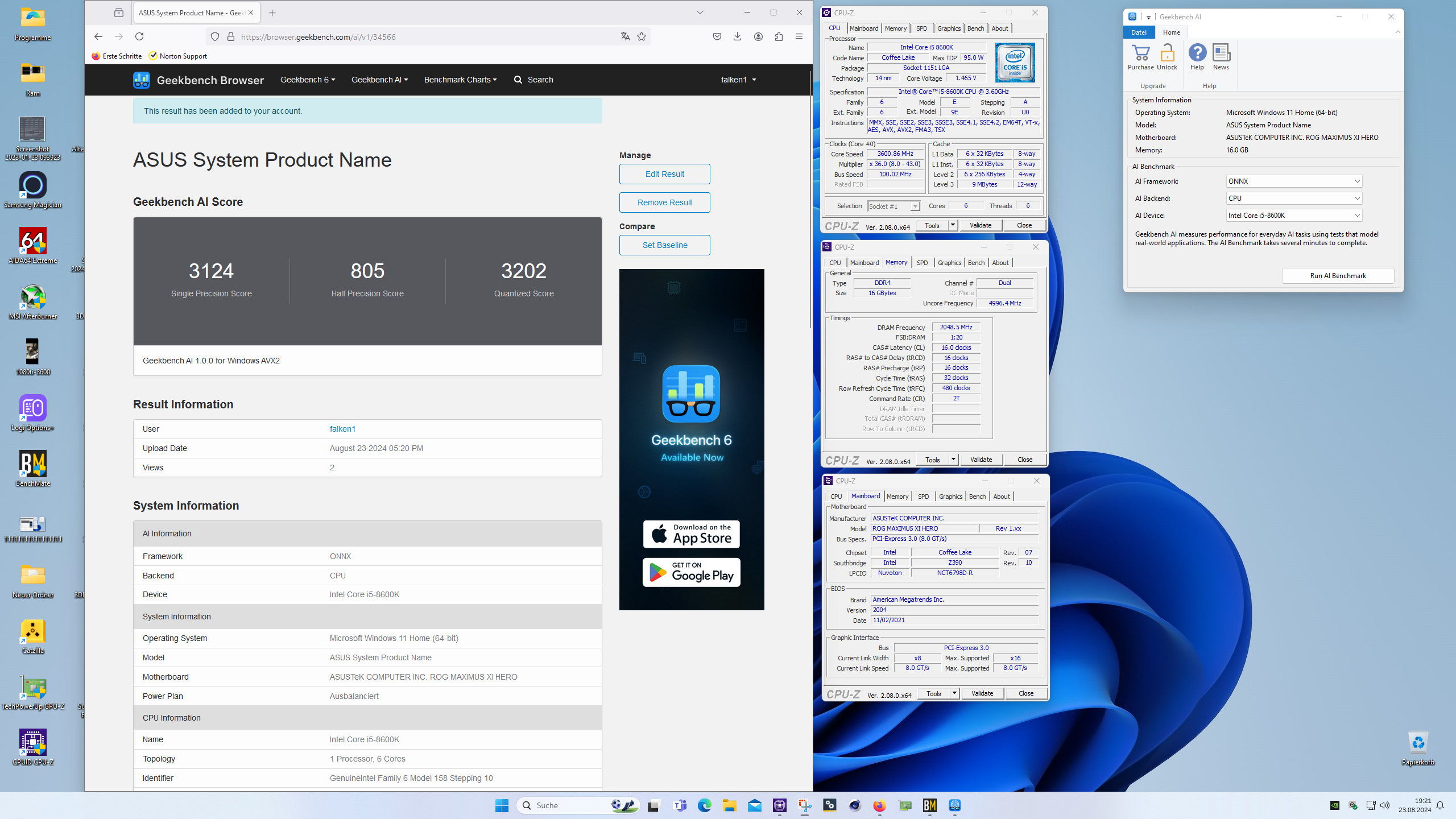The width and height of the screenshot is (1456, 819).
Task: Open News icon in Geekbench AI ribbon
Action: coord(1221,53)
